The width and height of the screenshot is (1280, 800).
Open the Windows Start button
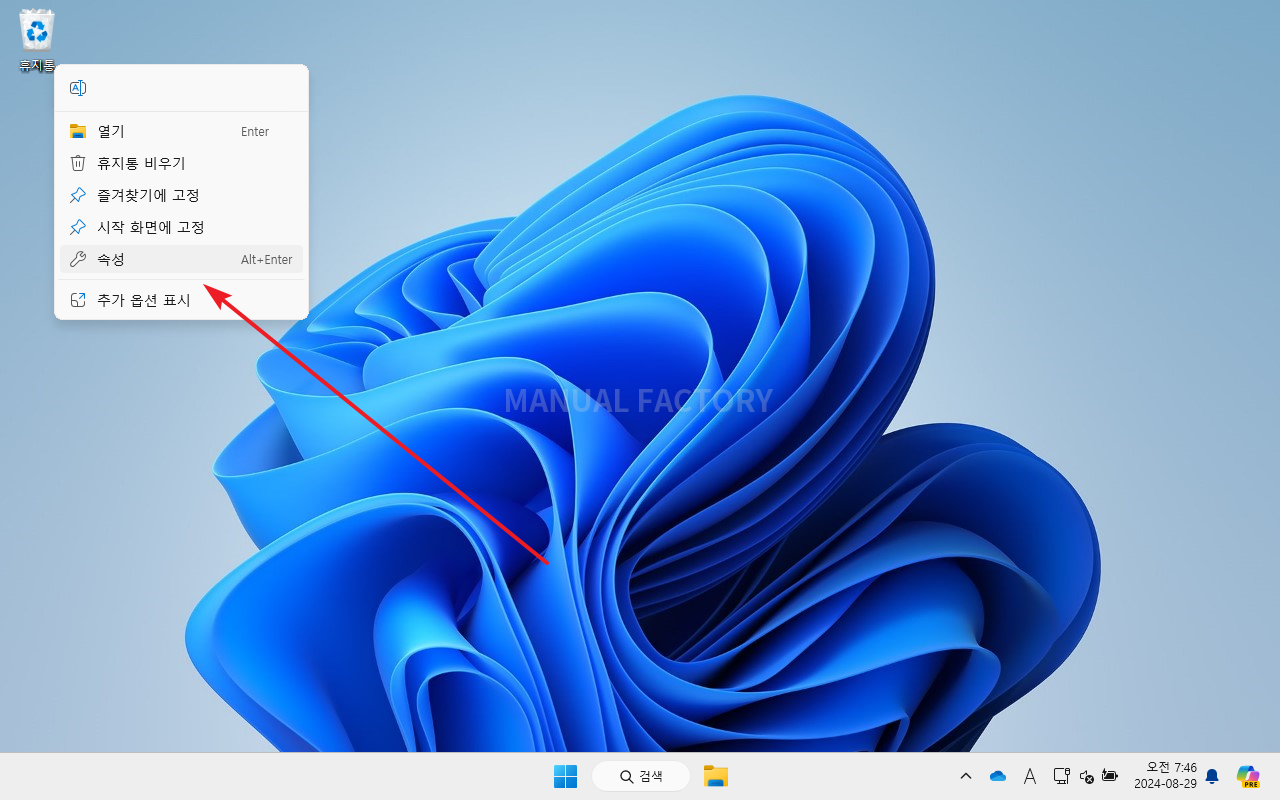565,776
